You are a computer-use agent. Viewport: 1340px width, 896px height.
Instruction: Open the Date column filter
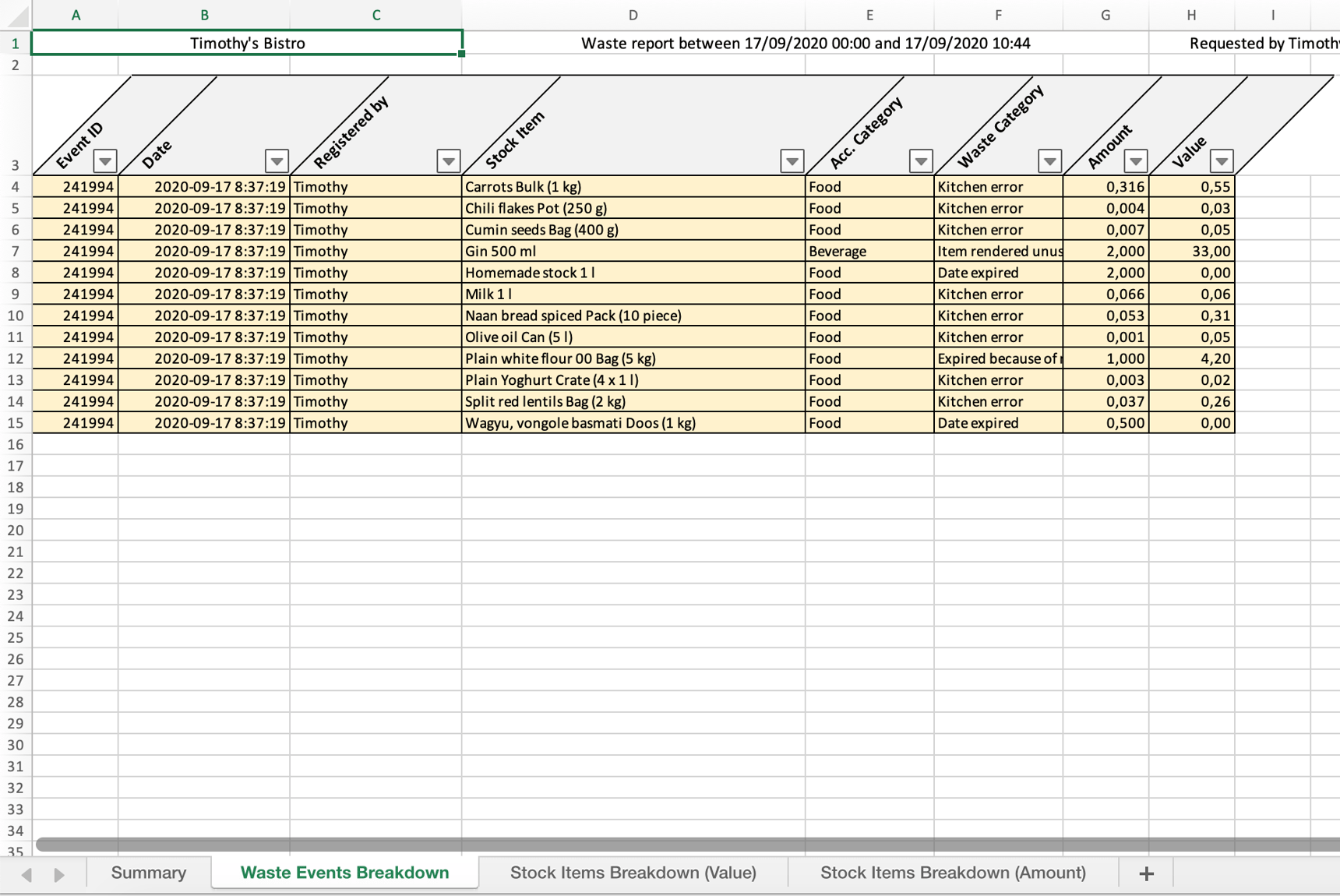[277, 161]
